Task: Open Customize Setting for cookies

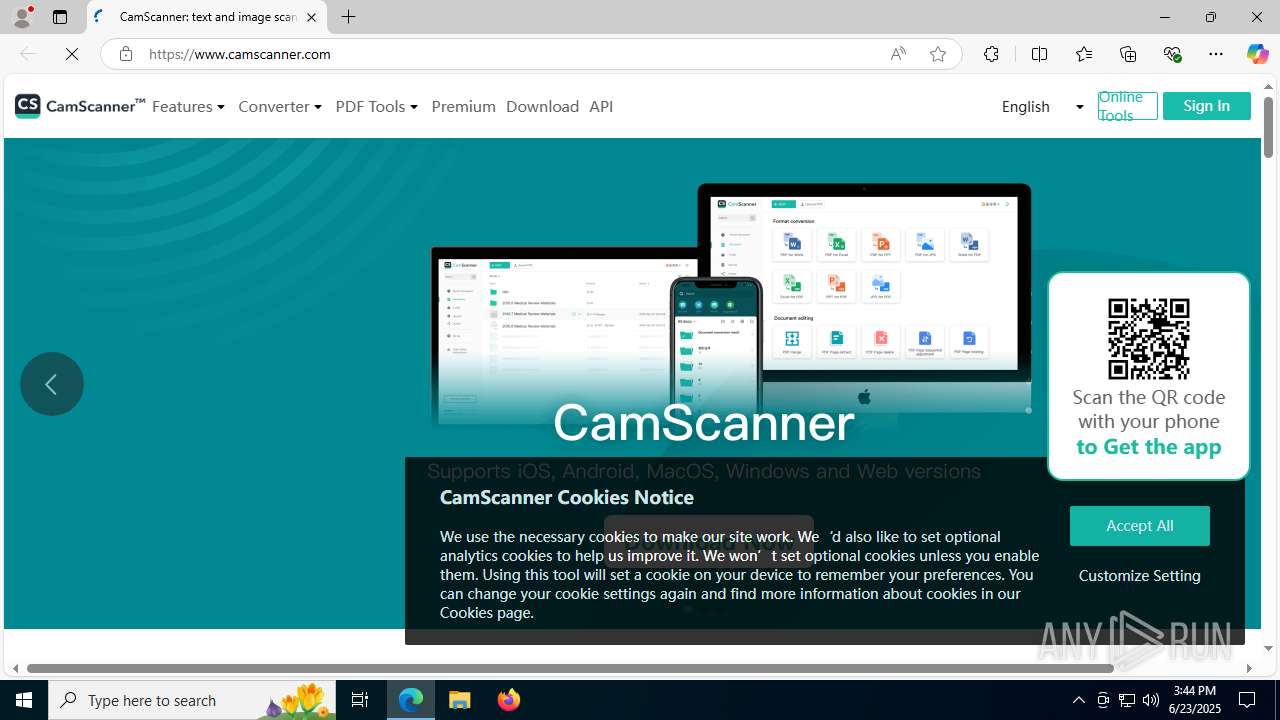Action: coord(1139,575)
